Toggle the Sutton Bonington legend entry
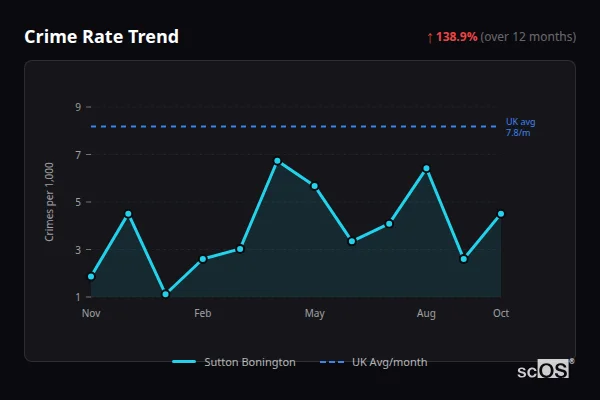This screenshot has width=600, height=400. coord(234,362)
